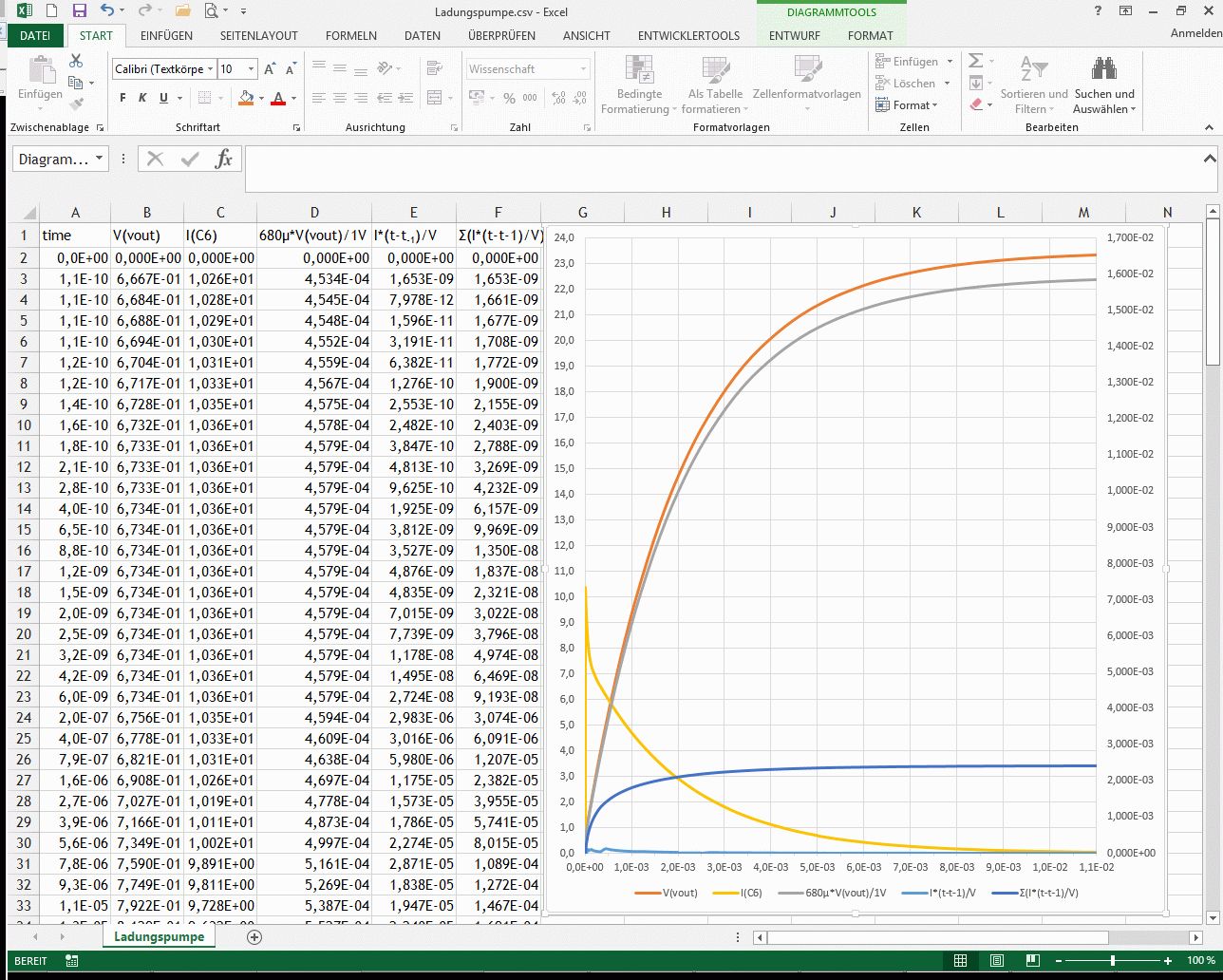Open Excel help with the question mark

[x=1097, y=11]
